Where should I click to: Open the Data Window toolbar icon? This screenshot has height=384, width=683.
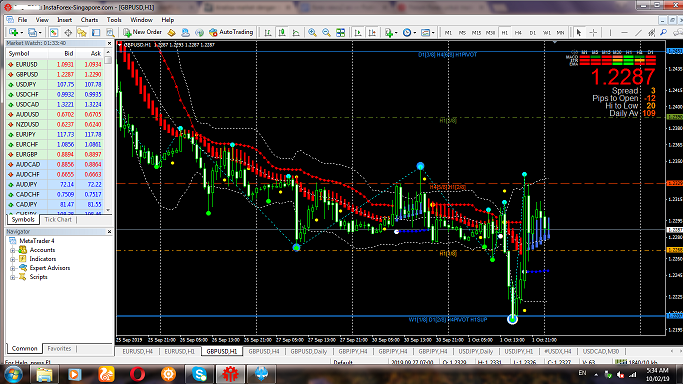click(x=68, y=33)
